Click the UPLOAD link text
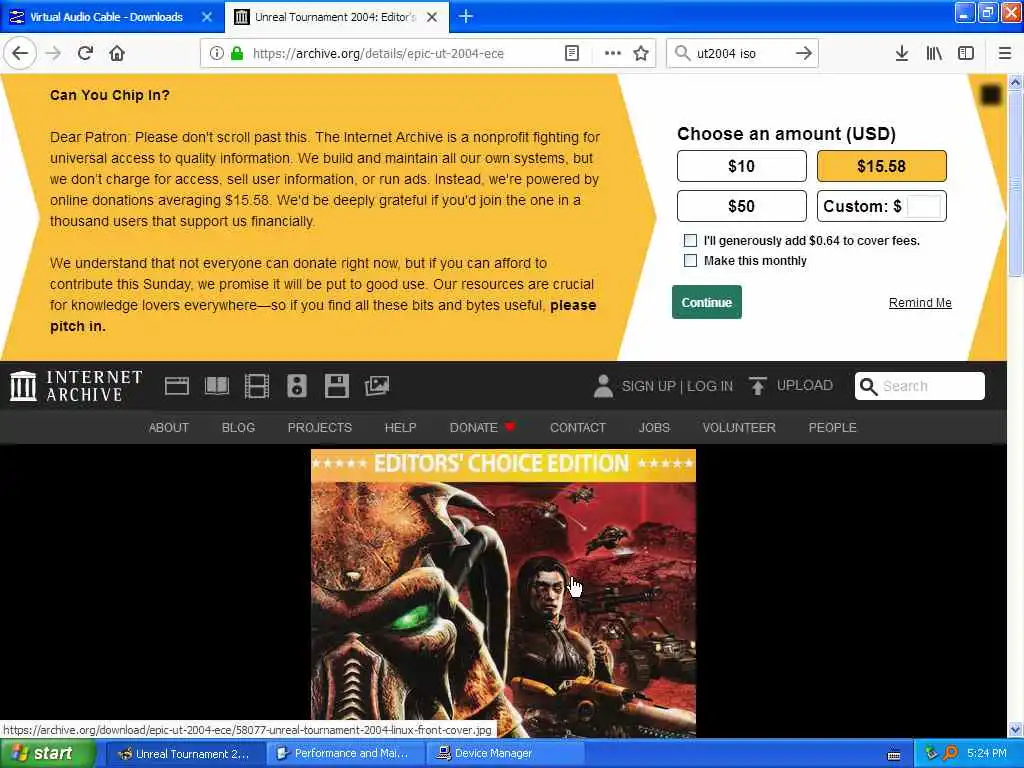This screenshot has width=1024, height=768. pyautogui.click(x=805, y=385)
